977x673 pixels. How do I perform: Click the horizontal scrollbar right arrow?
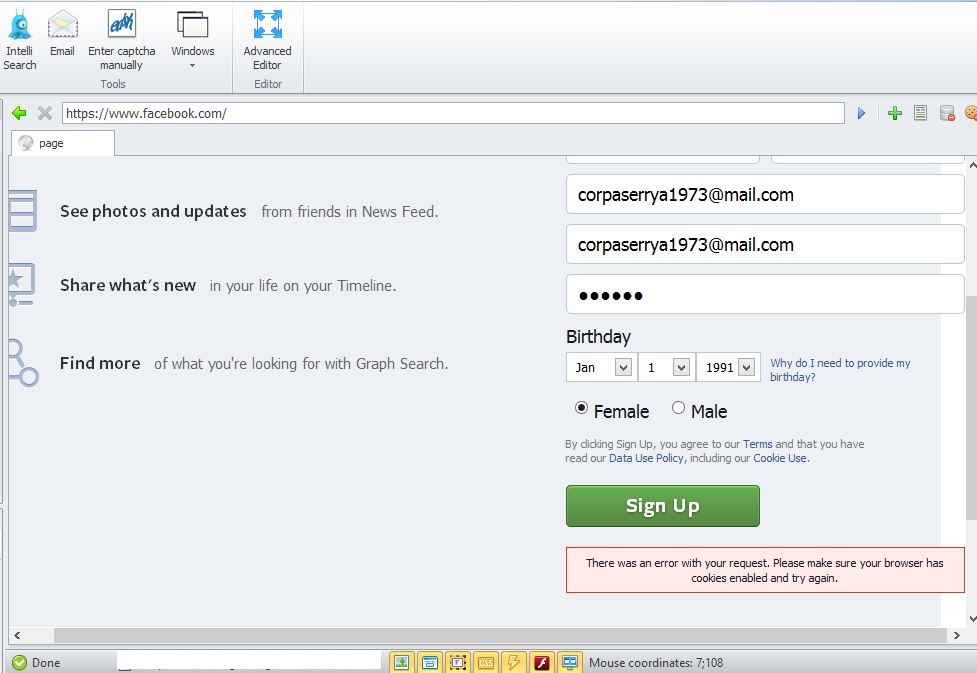[x=956, y=635]
